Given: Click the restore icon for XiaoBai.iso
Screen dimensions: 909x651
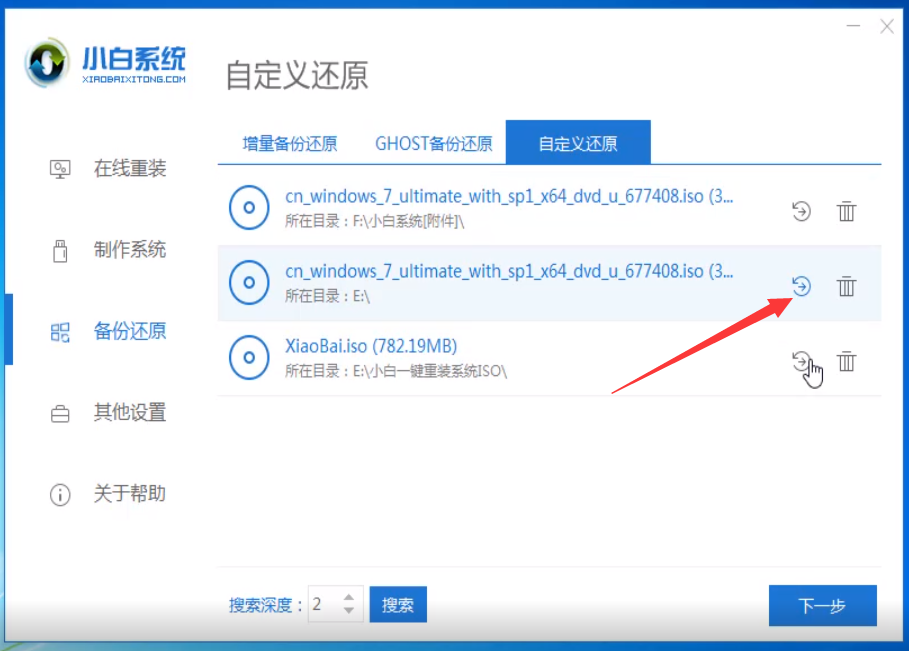Looking at the screenshot, I should tap(801, 361).
